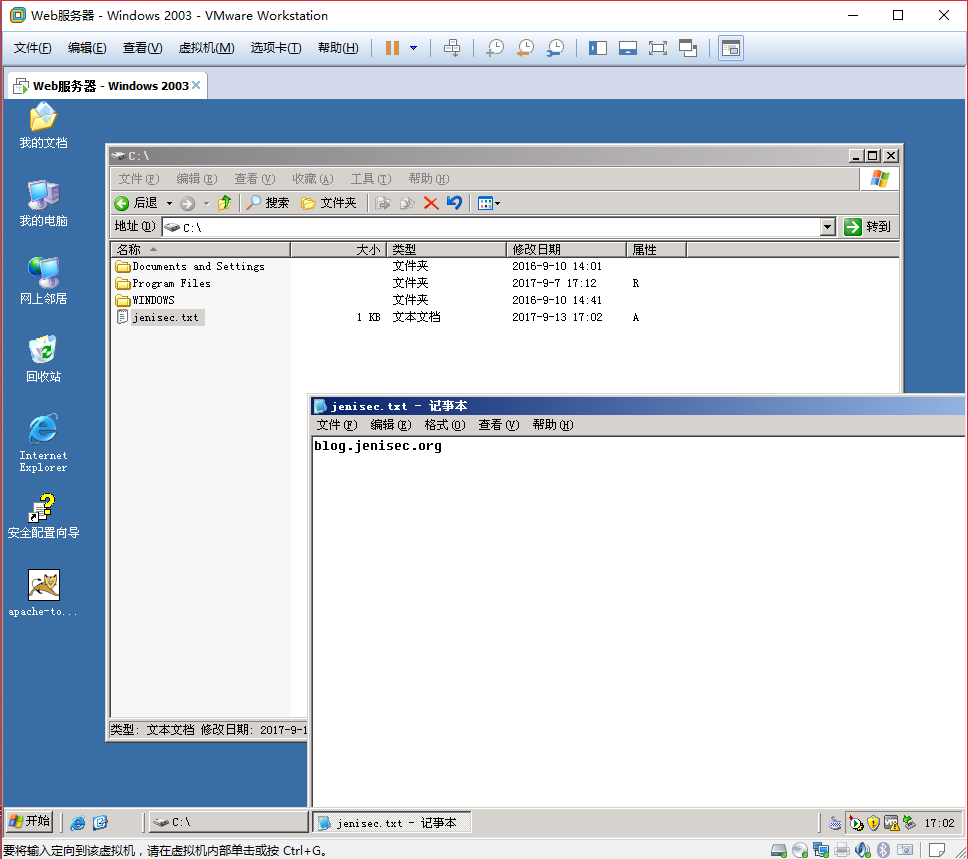Switch to jenisec.txt - 记事本 taskbar button
The image size is (968, 859).
[x=392, y=823]
